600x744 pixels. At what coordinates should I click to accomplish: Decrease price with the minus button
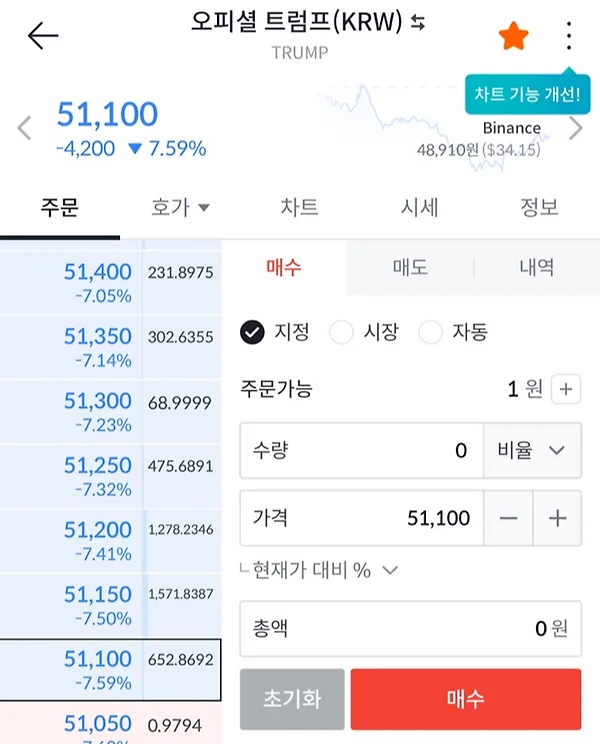tap(508, 518)
